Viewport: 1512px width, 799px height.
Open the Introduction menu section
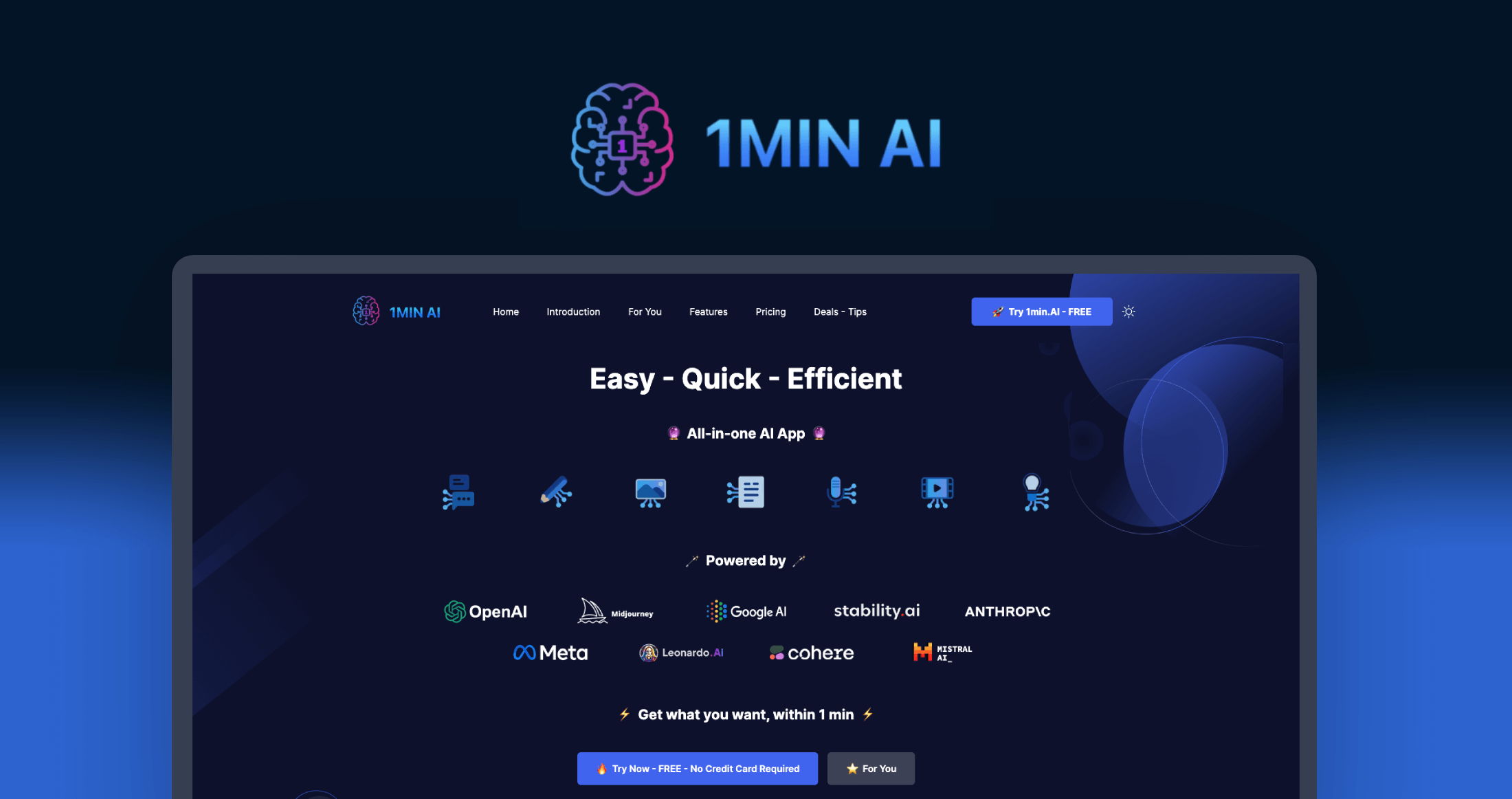(x=572, y=311)
